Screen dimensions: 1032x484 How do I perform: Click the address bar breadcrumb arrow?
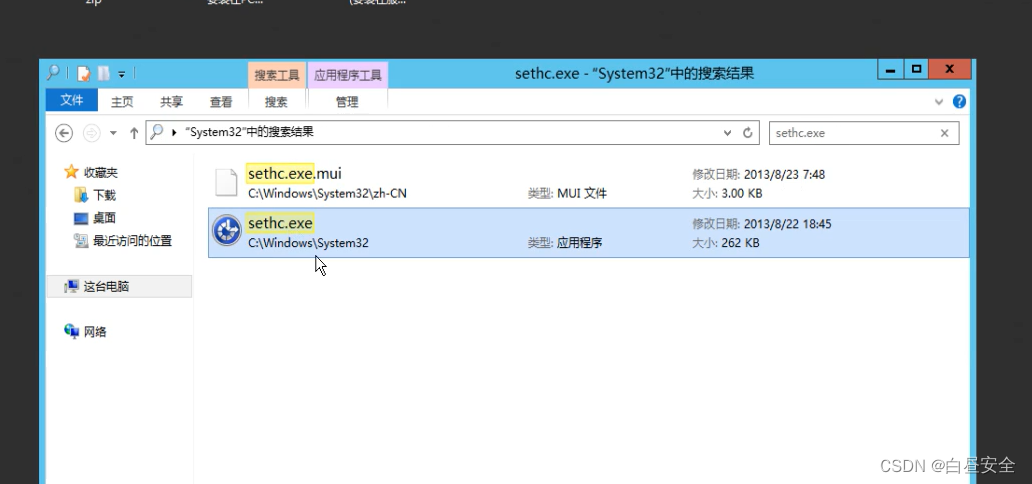174,132
